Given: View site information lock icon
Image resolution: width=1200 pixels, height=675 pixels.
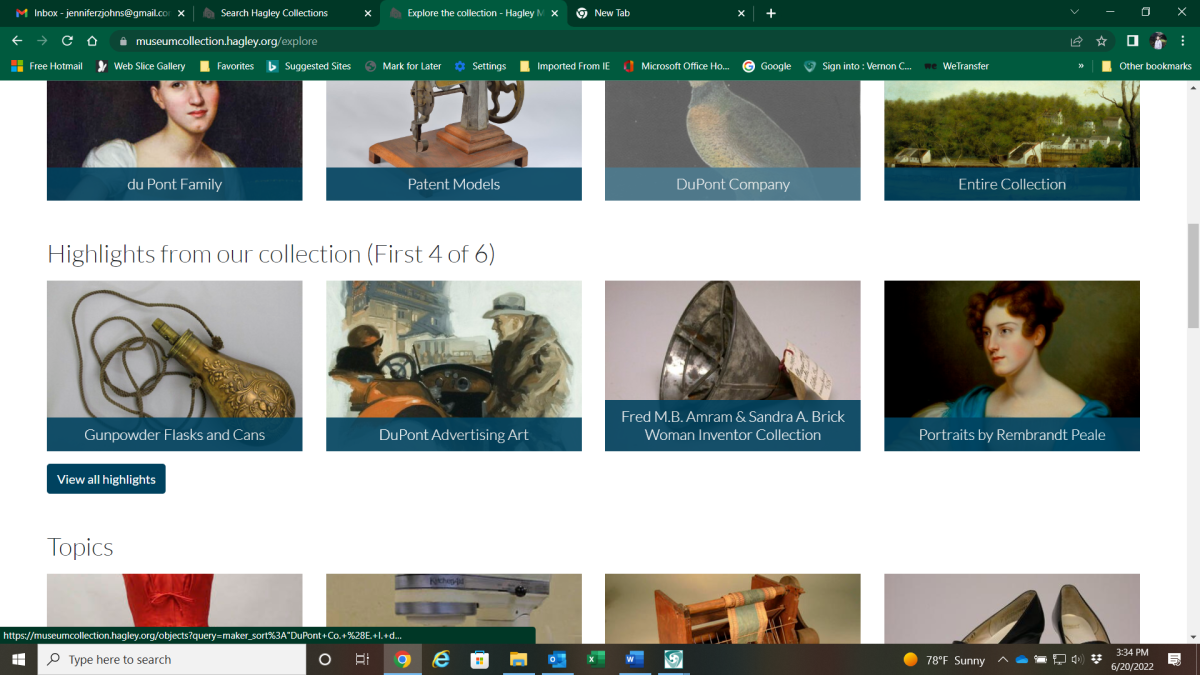Looking at the screenshot, I should tap(123, 41).
